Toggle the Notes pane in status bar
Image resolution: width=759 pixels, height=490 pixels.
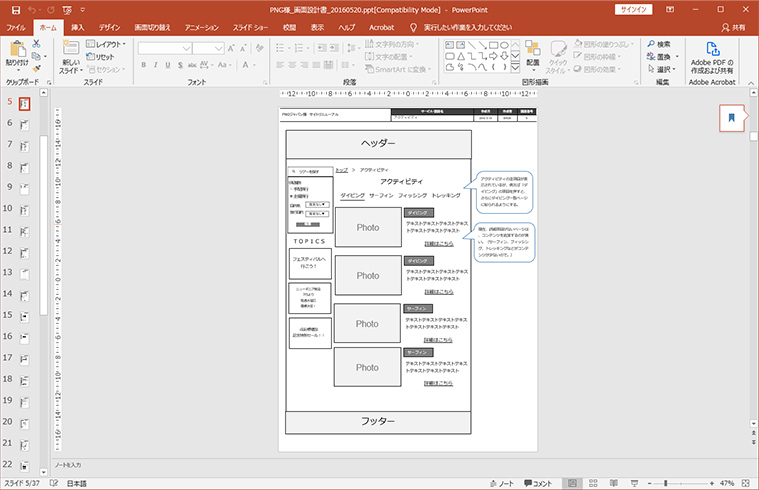501,483
